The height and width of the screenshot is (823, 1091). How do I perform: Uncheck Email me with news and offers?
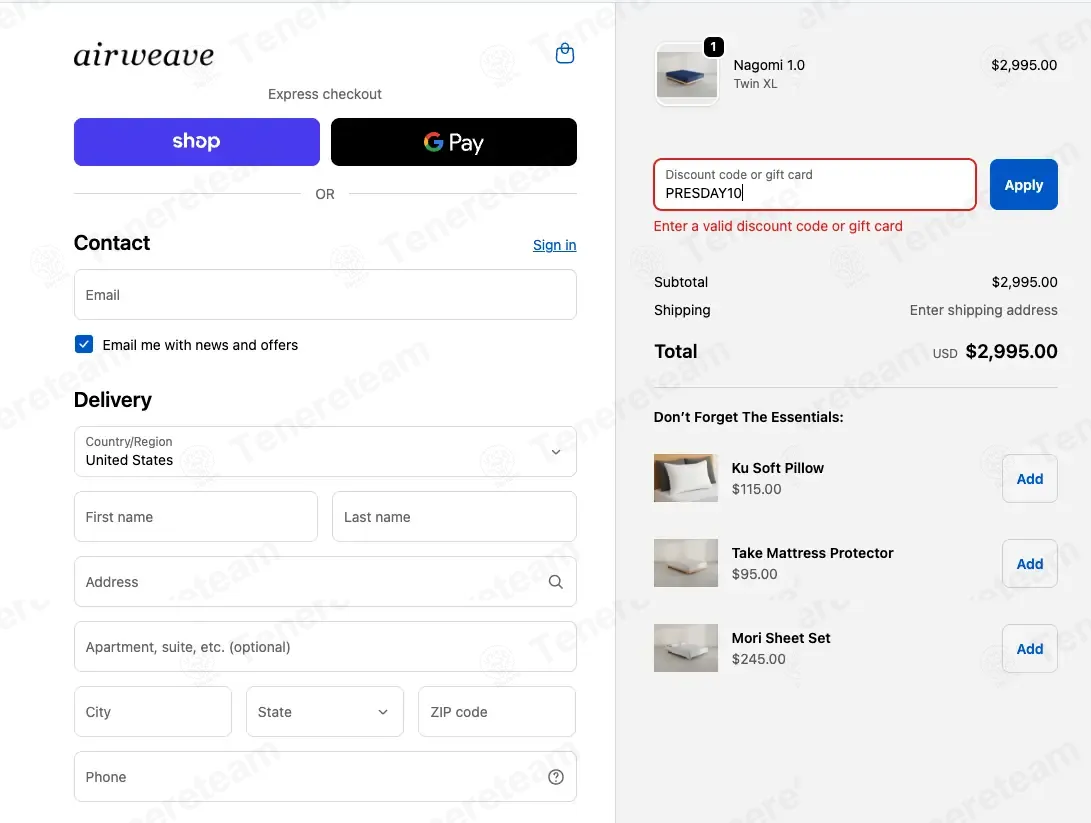[83, 344]
